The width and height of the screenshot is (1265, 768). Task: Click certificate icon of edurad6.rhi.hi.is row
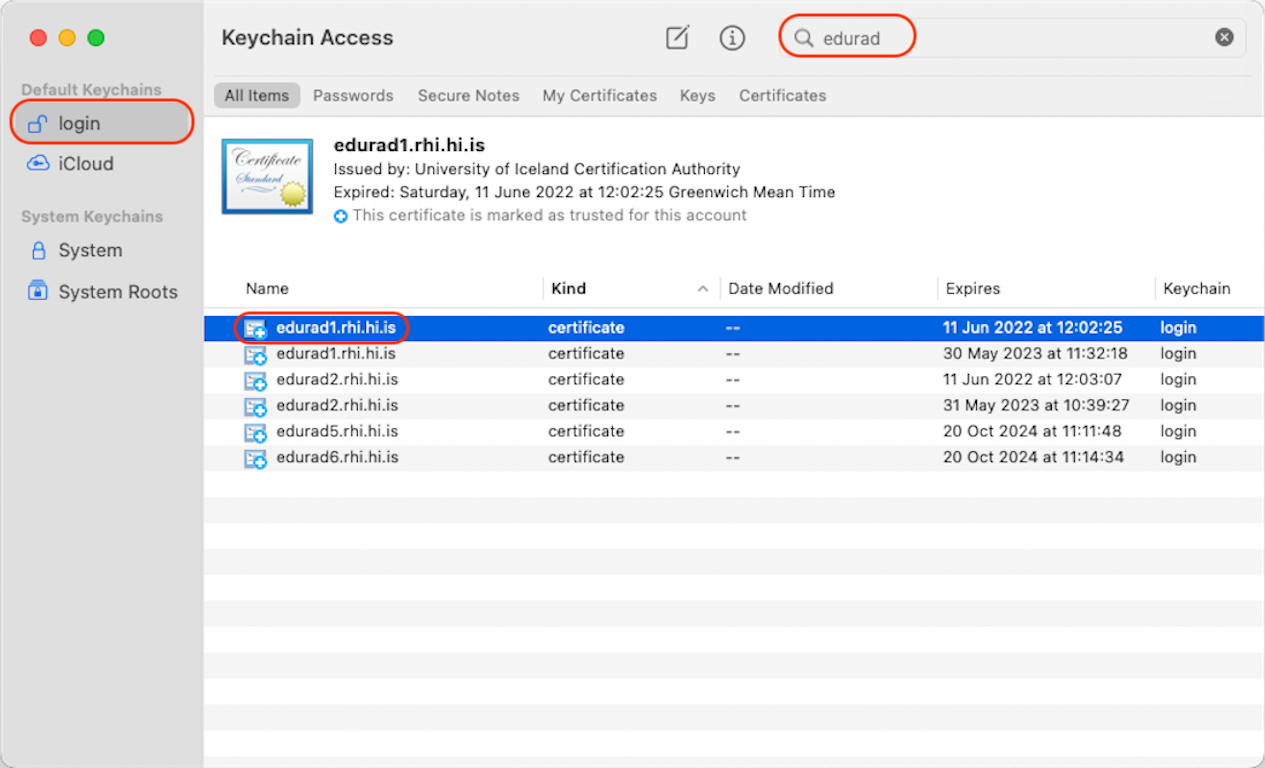tap(256, 459)
